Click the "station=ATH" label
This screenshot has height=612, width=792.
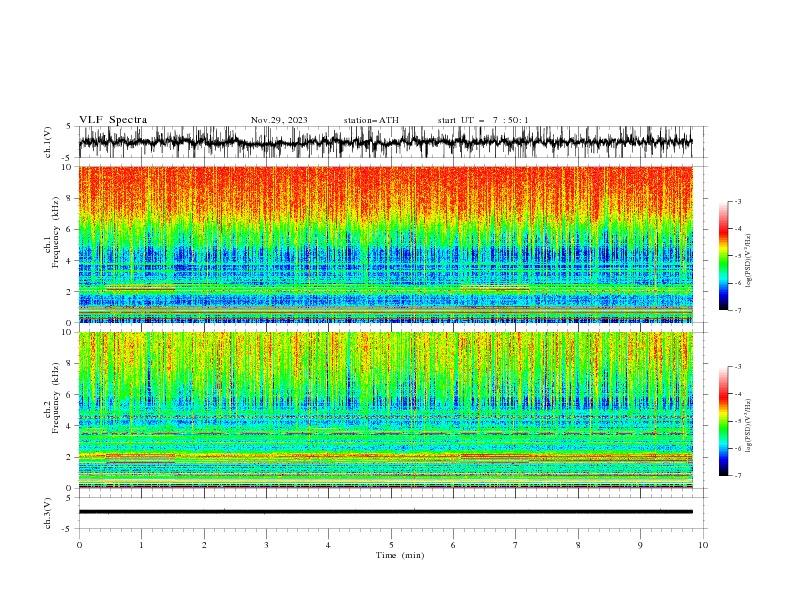[371, 120]
